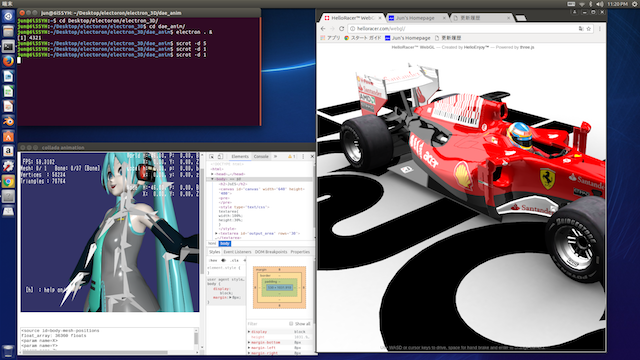Expand the display computed property
This screenshot has width=640, height=360.
click(x=249, y=332)
